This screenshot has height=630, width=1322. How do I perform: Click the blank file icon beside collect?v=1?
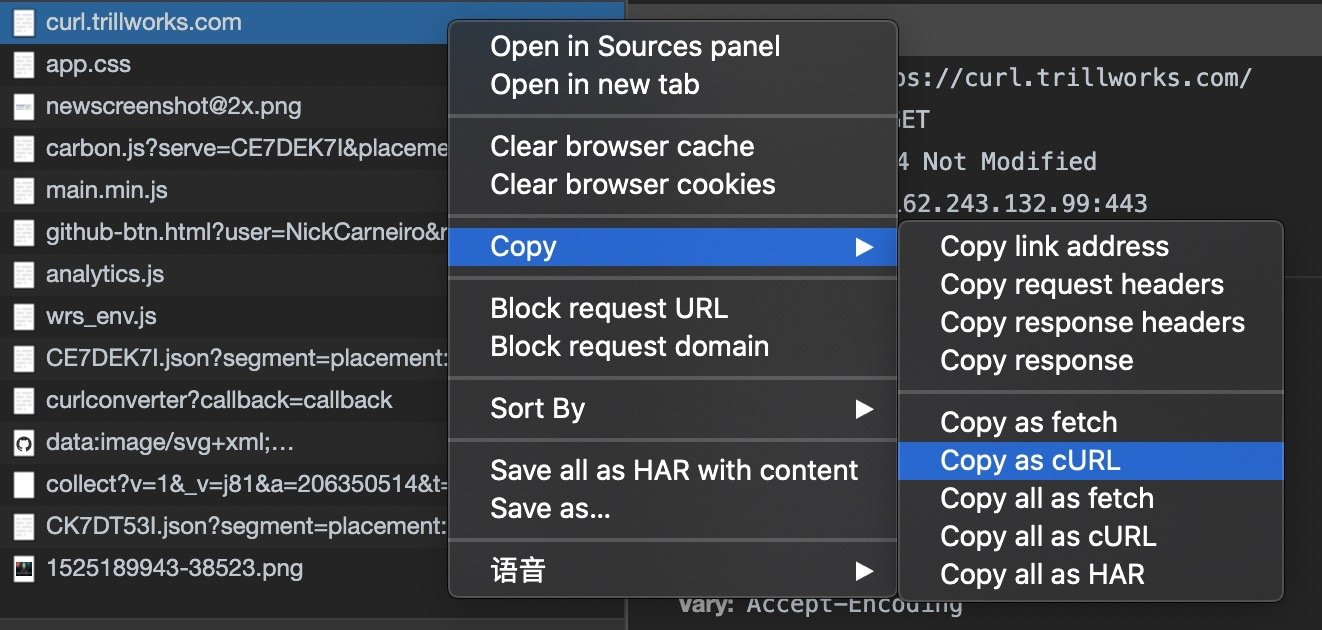pos(23,485)
